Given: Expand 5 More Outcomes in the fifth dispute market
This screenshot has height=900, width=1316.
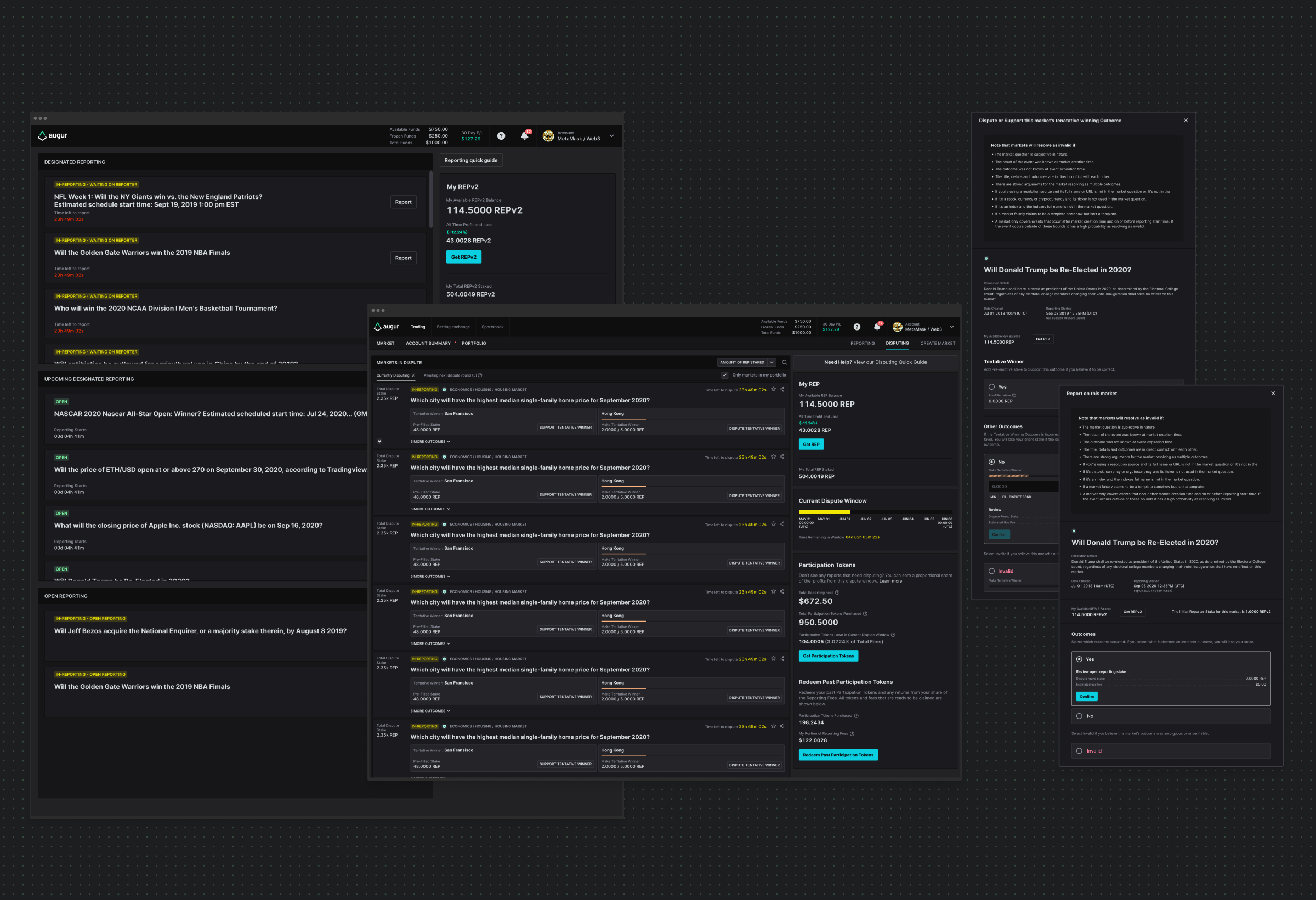Looking at the screenshot, I should coord(430,711).
